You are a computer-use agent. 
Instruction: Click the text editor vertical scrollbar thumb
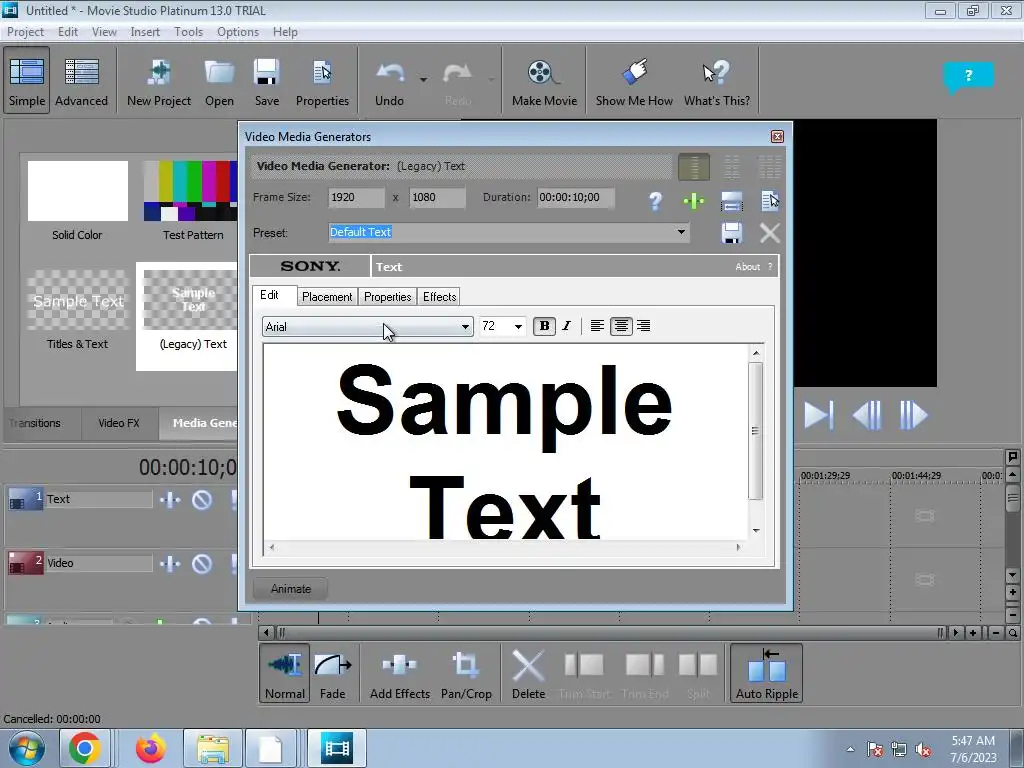[x=756, y=431]
